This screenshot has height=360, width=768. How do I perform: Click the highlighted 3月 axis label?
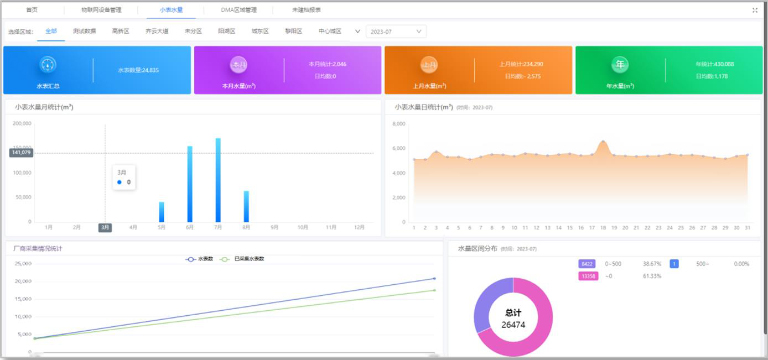click(x=105, y=228)
